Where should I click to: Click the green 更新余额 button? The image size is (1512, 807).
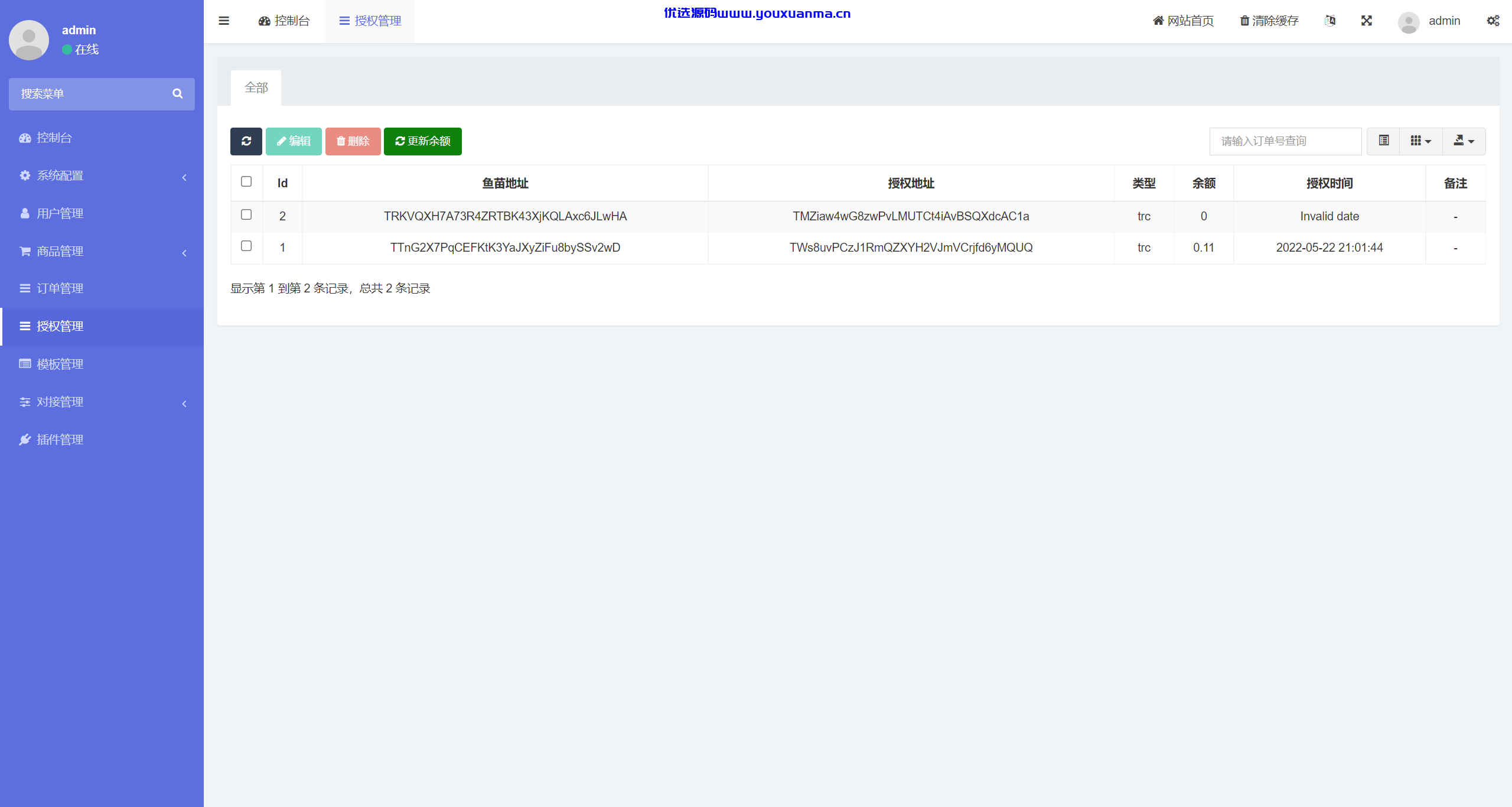coord(423,141)
